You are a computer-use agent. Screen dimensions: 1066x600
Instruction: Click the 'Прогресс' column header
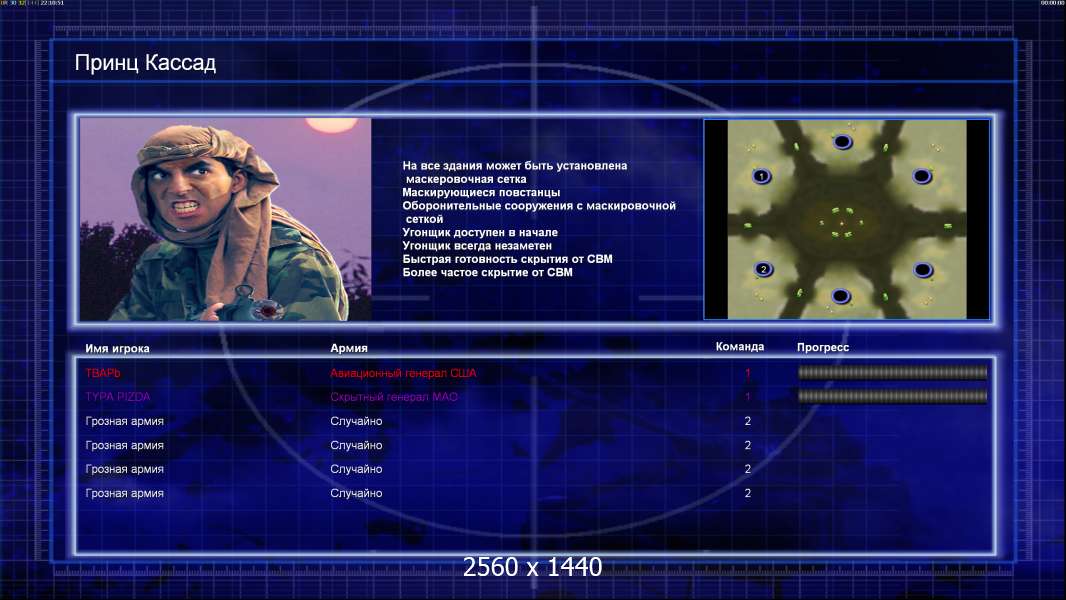coord(823,347)
